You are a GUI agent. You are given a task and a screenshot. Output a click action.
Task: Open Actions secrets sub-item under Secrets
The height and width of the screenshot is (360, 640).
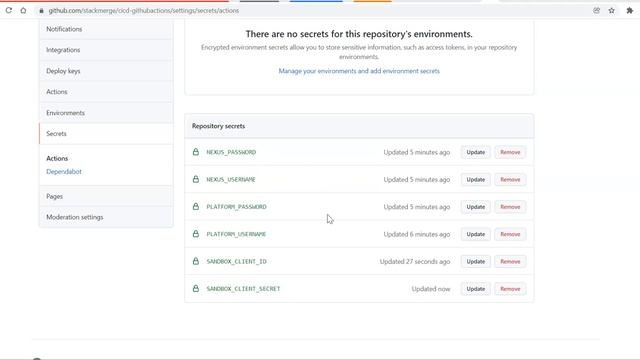pyautogui.click(x=57, y=158)
